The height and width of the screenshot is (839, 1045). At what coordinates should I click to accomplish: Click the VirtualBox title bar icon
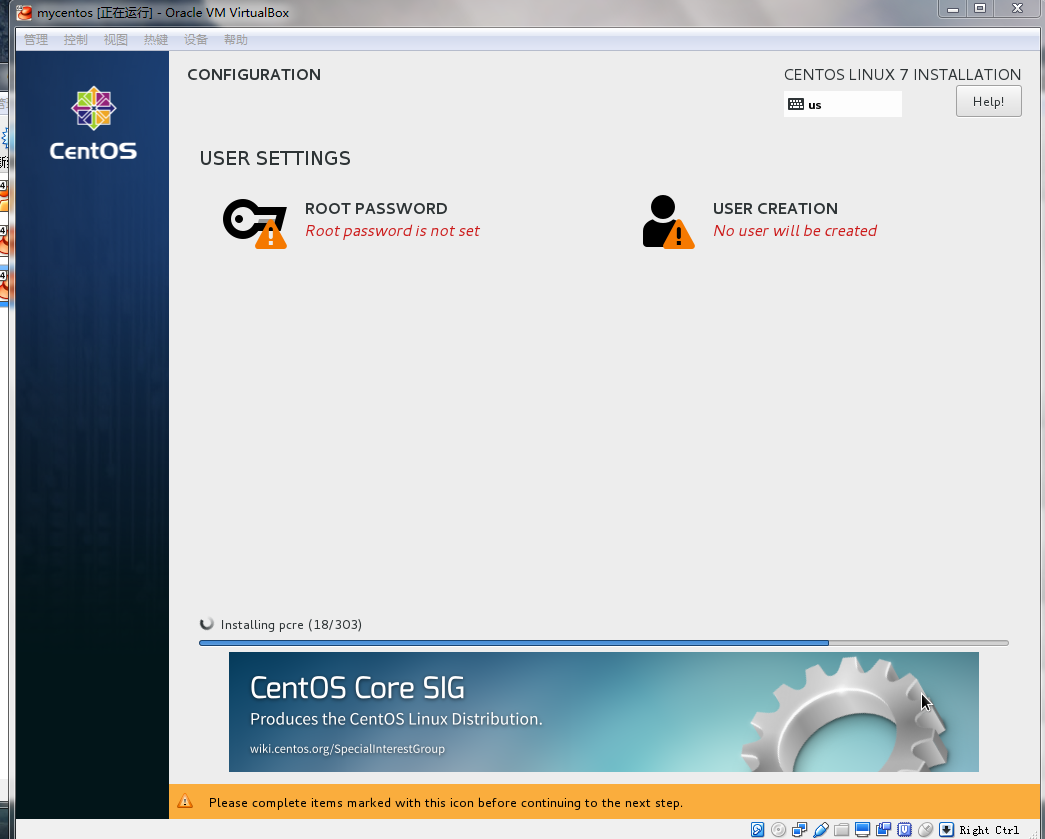pos(25,13)
